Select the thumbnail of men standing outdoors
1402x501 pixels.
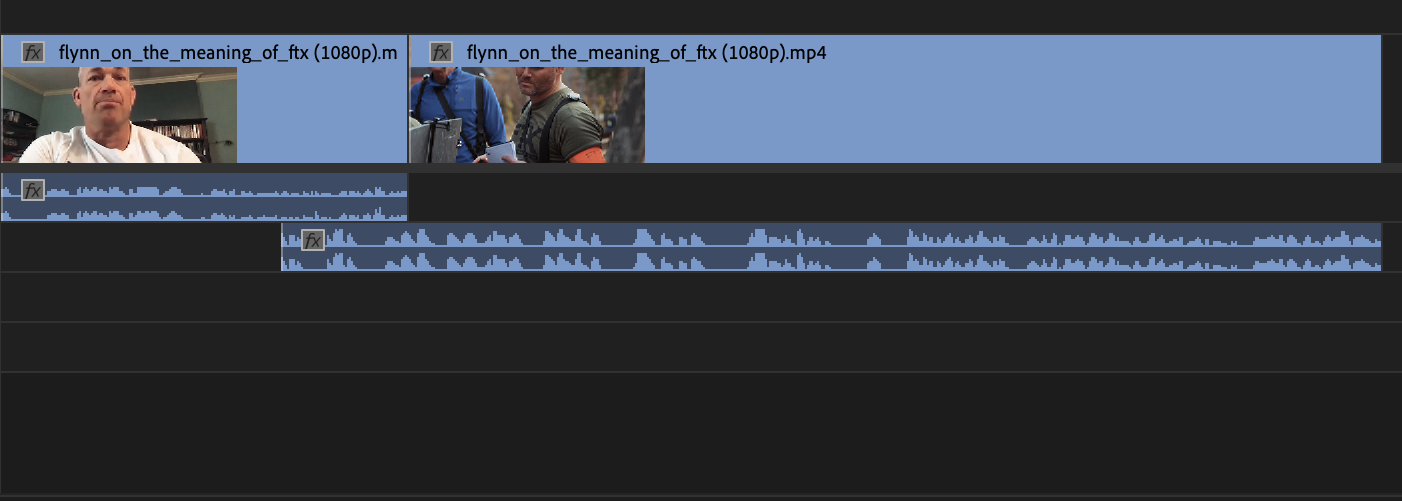tap(527, 115)
